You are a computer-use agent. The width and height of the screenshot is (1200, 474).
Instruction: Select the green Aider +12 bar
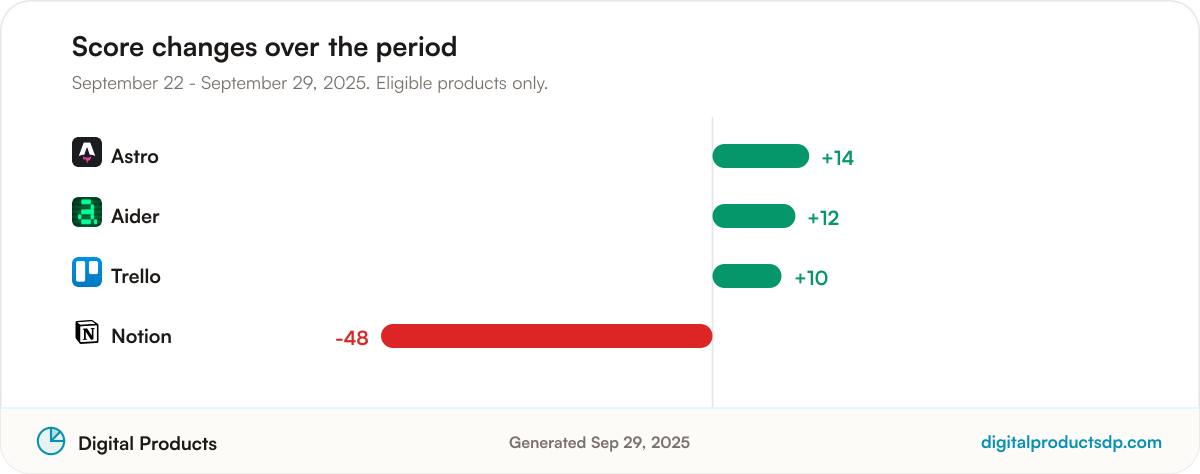click(x=753, y=216)
